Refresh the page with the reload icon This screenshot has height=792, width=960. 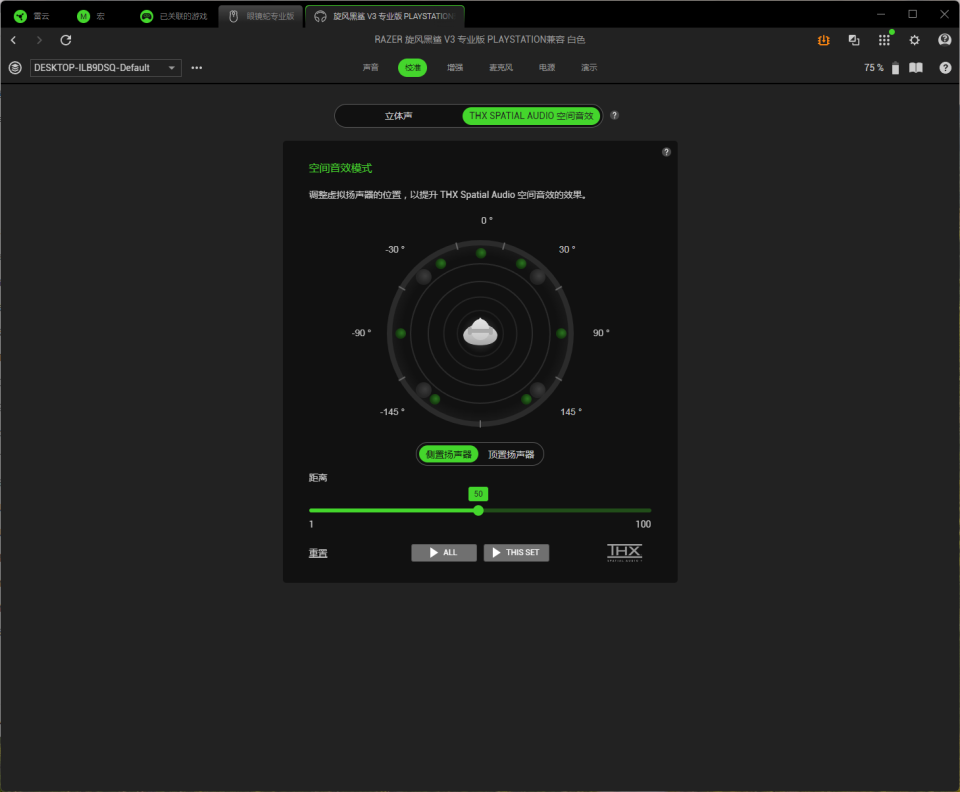point(66,40)
